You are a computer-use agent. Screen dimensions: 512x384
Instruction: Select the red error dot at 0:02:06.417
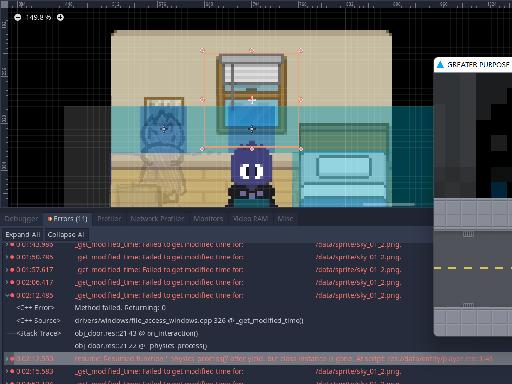[x=12, y=282]
